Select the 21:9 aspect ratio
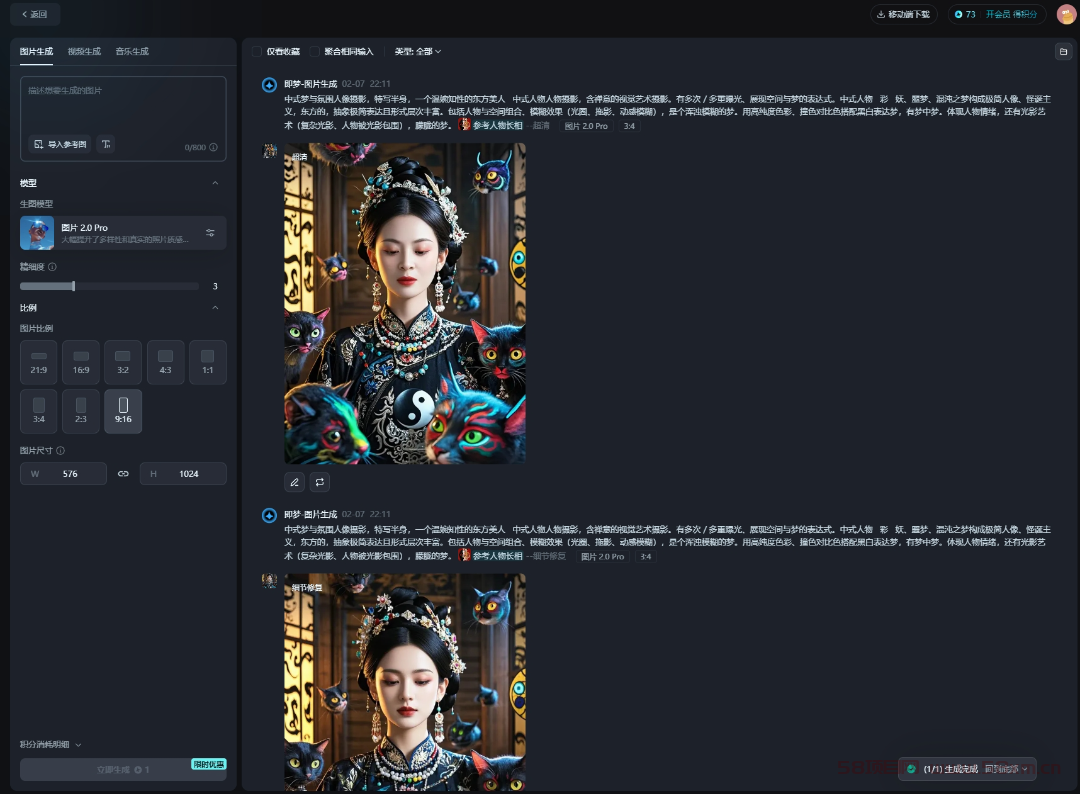This screenshot has width=1080, height=794. tap(39, 362)
